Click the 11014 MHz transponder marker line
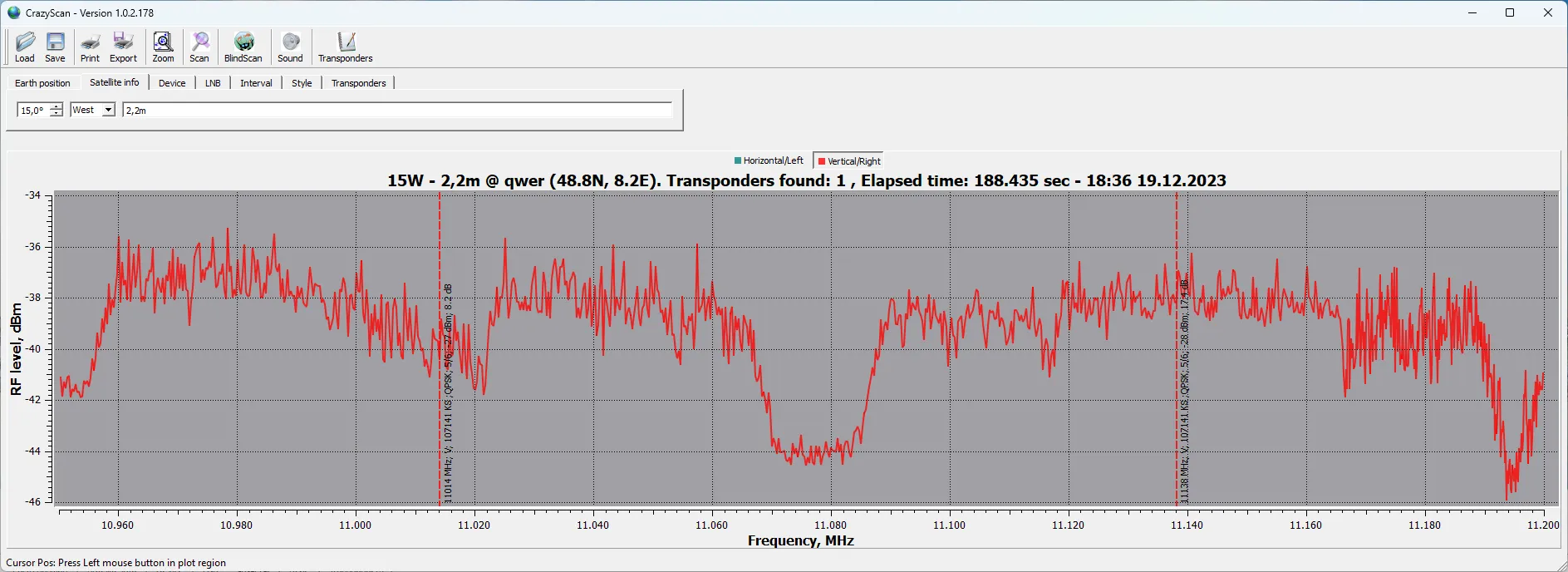The width and height of the screenshot is (1568, 572). (x=440, y=416)
